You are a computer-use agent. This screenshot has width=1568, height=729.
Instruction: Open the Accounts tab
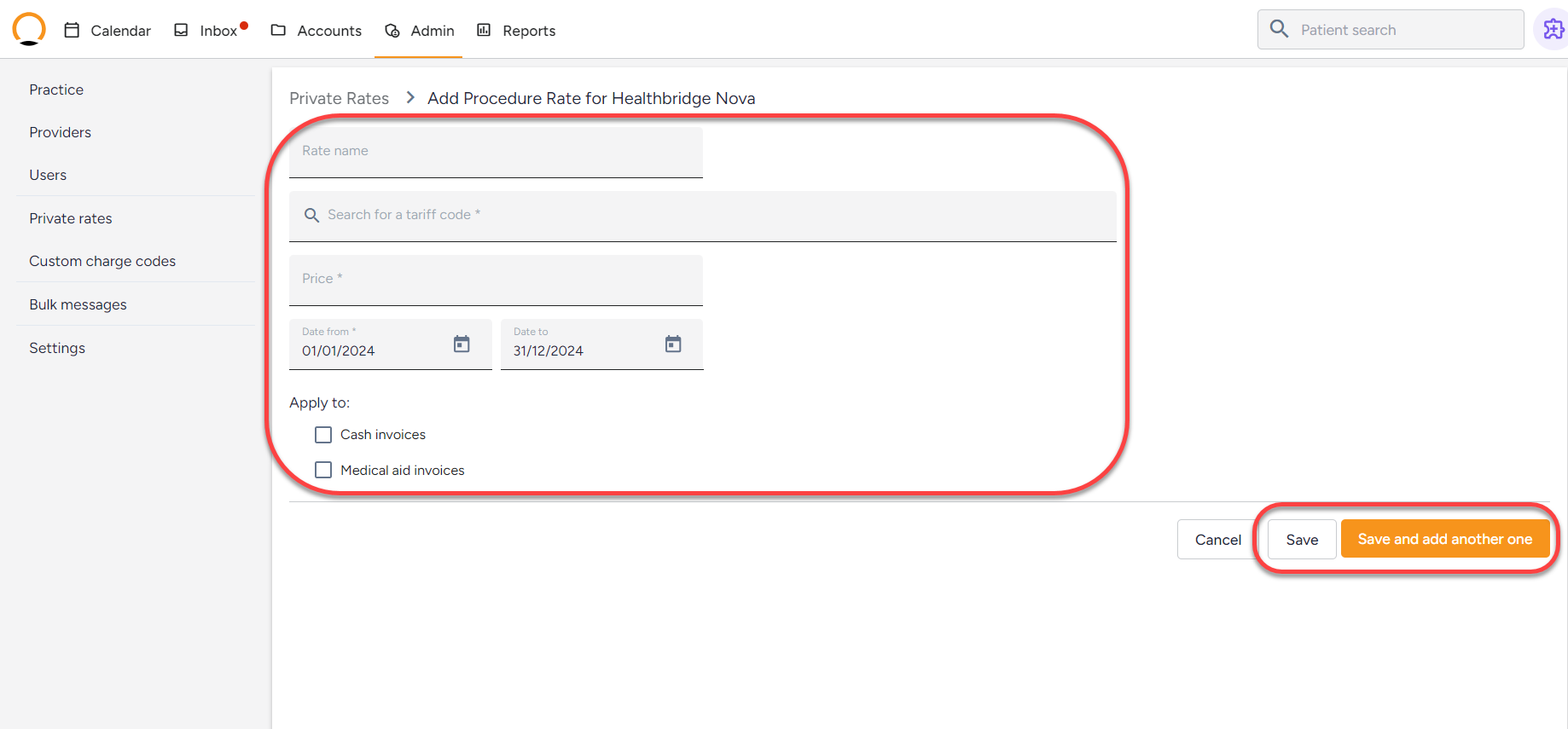317,31
